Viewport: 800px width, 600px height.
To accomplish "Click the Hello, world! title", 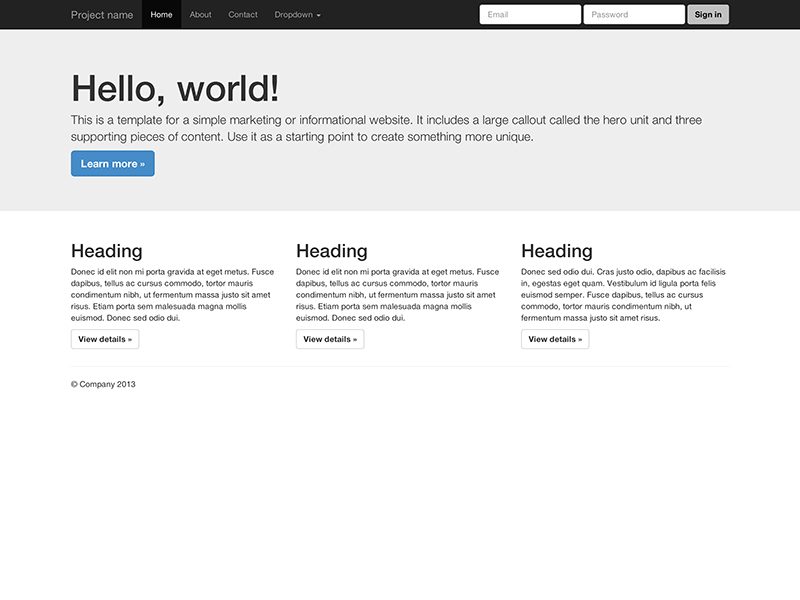I will (x=175, y=89).
